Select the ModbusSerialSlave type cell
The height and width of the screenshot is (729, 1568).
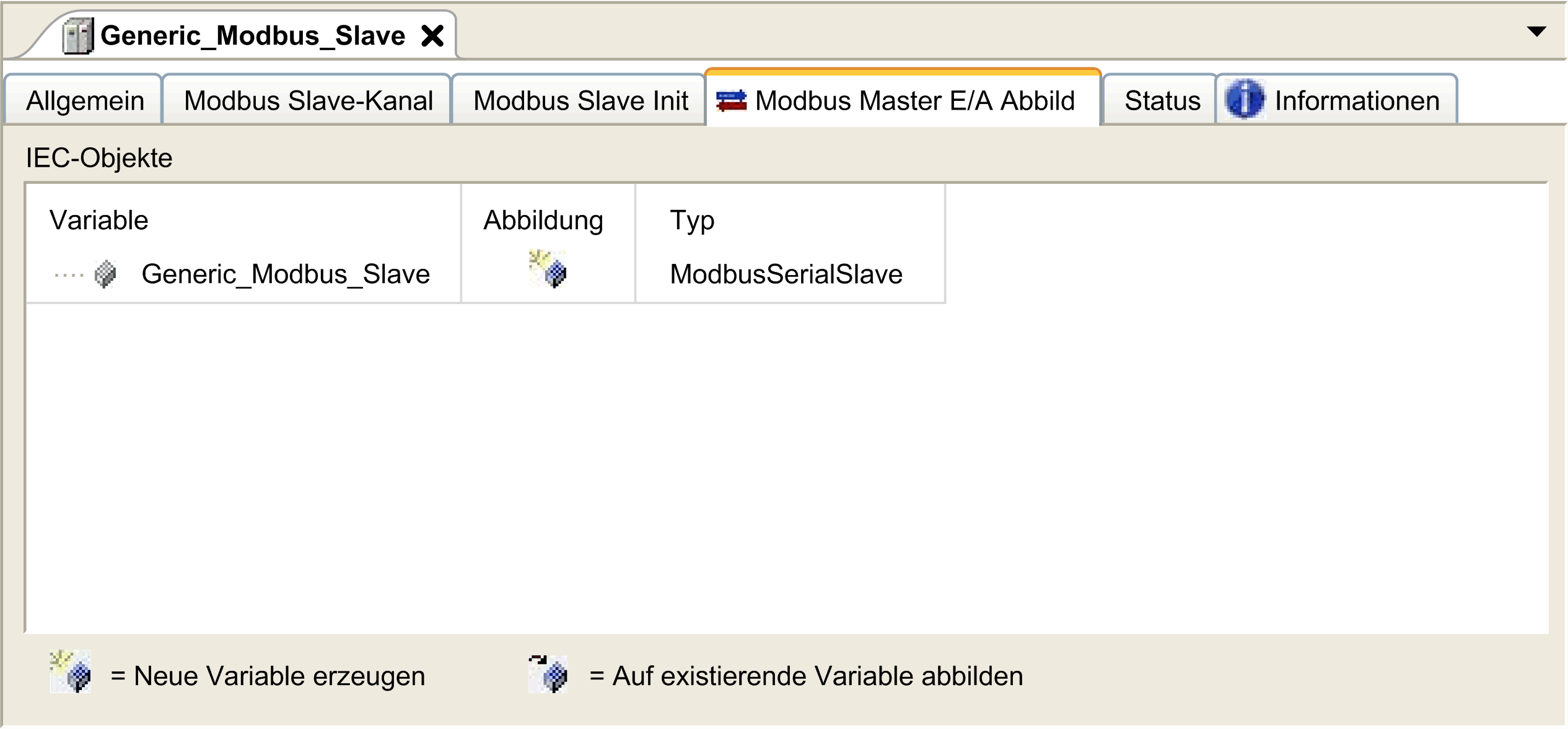click(x=786, y=274)
